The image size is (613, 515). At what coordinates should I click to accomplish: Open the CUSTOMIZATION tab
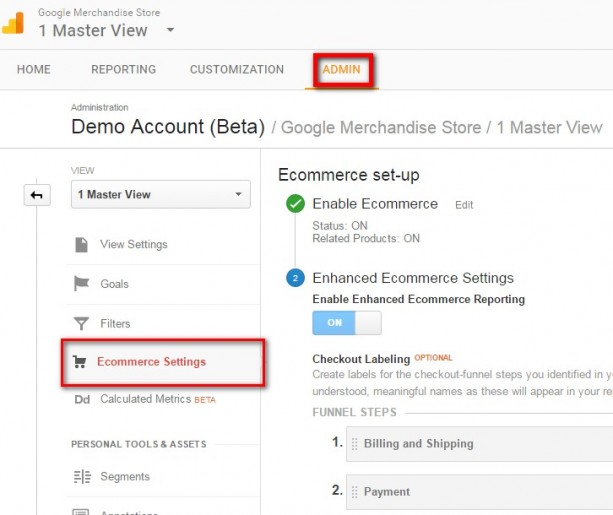(x=237, y=70)
